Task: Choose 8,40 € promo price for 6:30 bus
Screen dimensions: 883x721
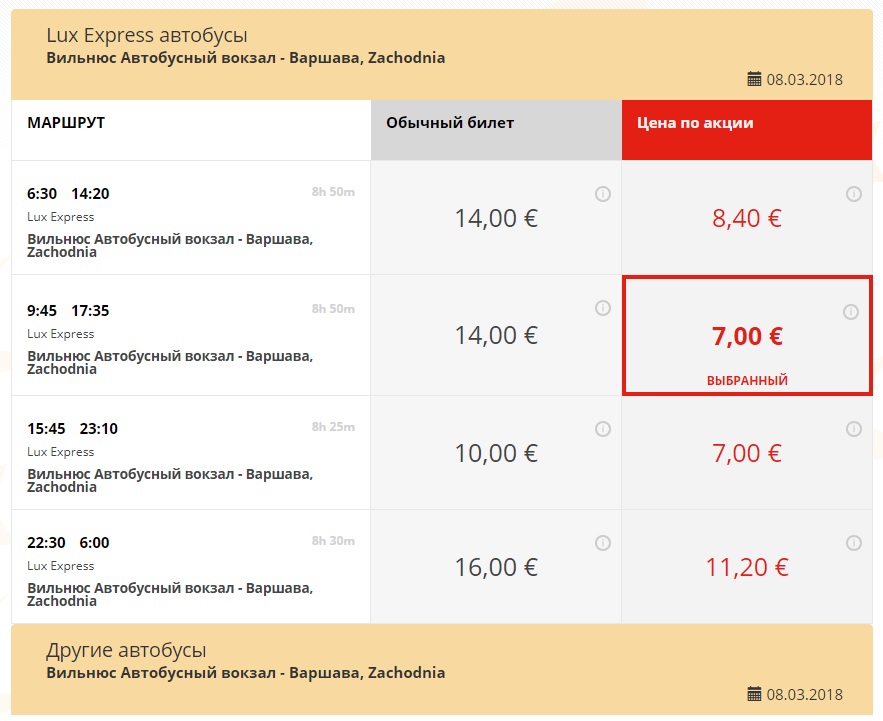Action: [746, 218]
